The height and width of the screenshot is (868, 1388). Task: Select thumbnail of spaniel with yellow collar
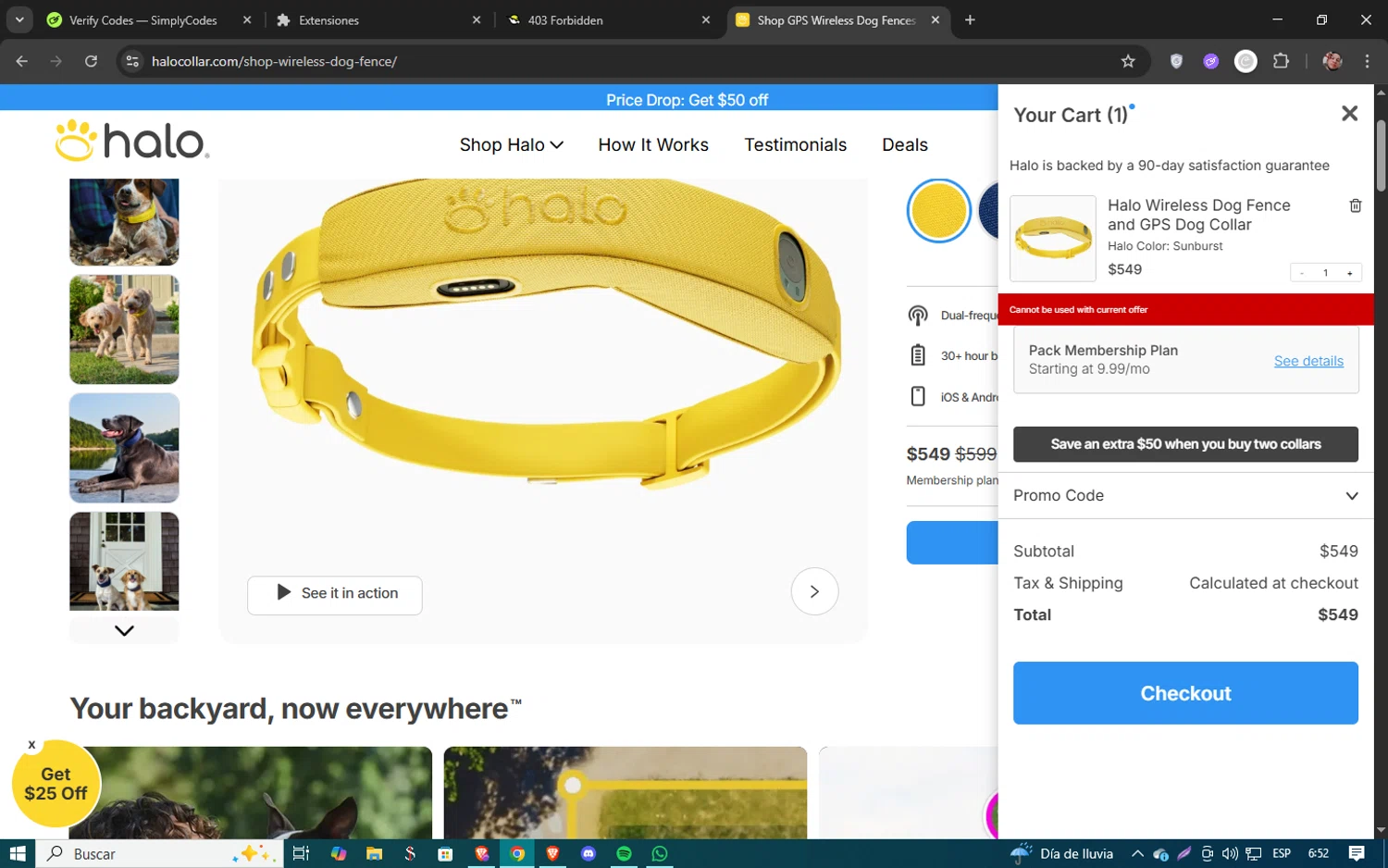pos(124,222)
